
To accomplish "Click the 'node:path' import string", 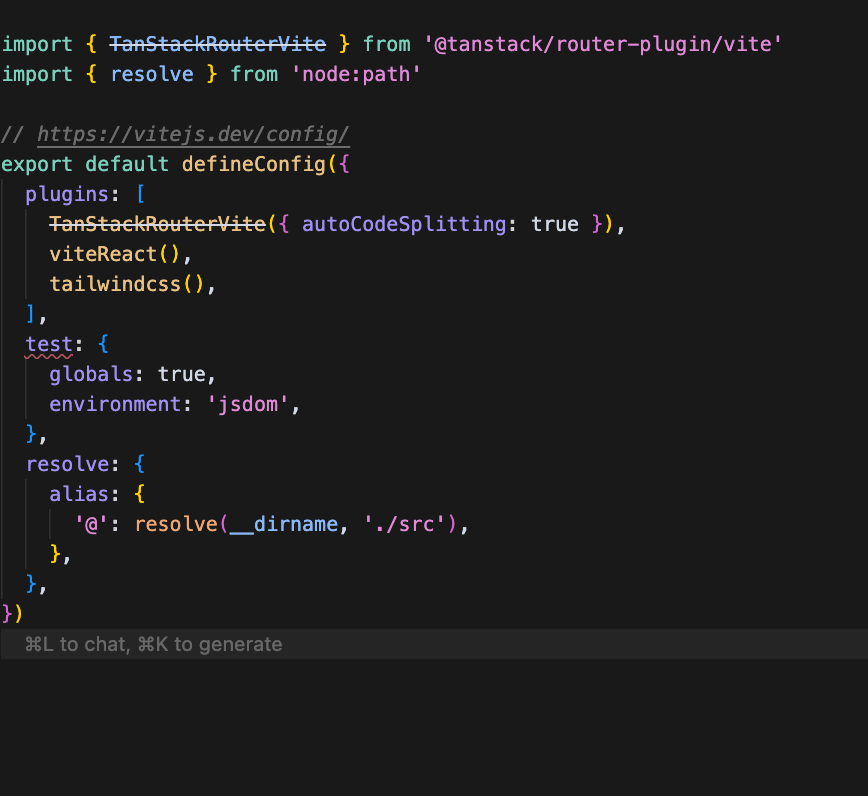I will 356,74.
